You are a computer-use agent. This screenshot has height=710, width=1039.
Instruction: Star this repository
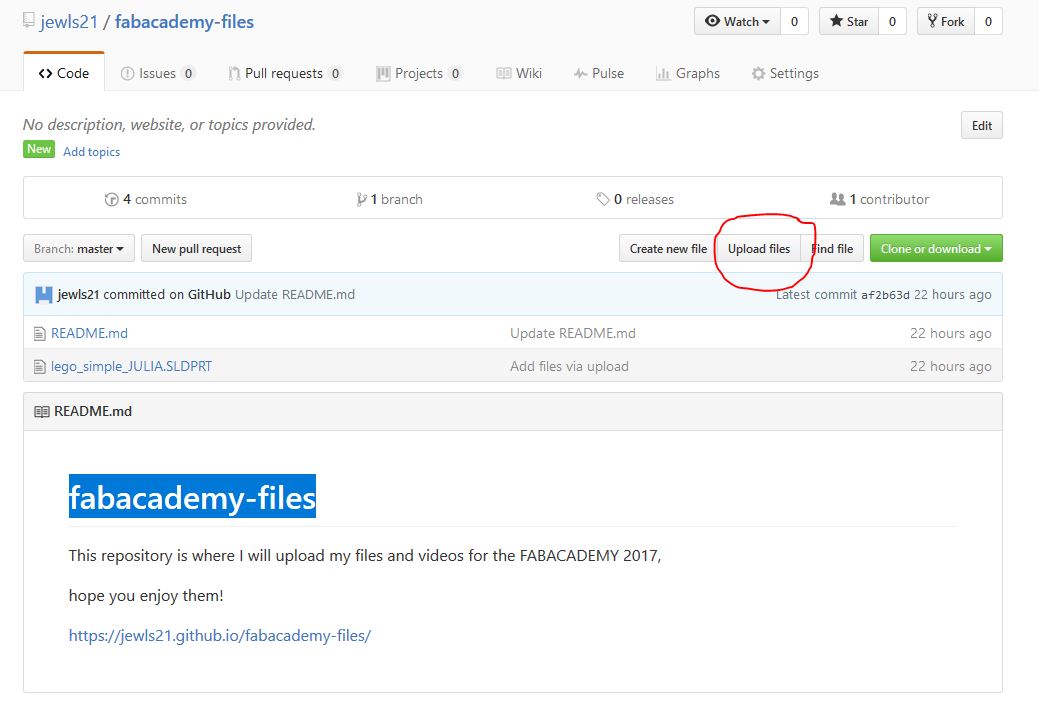(x=849, y=21)
